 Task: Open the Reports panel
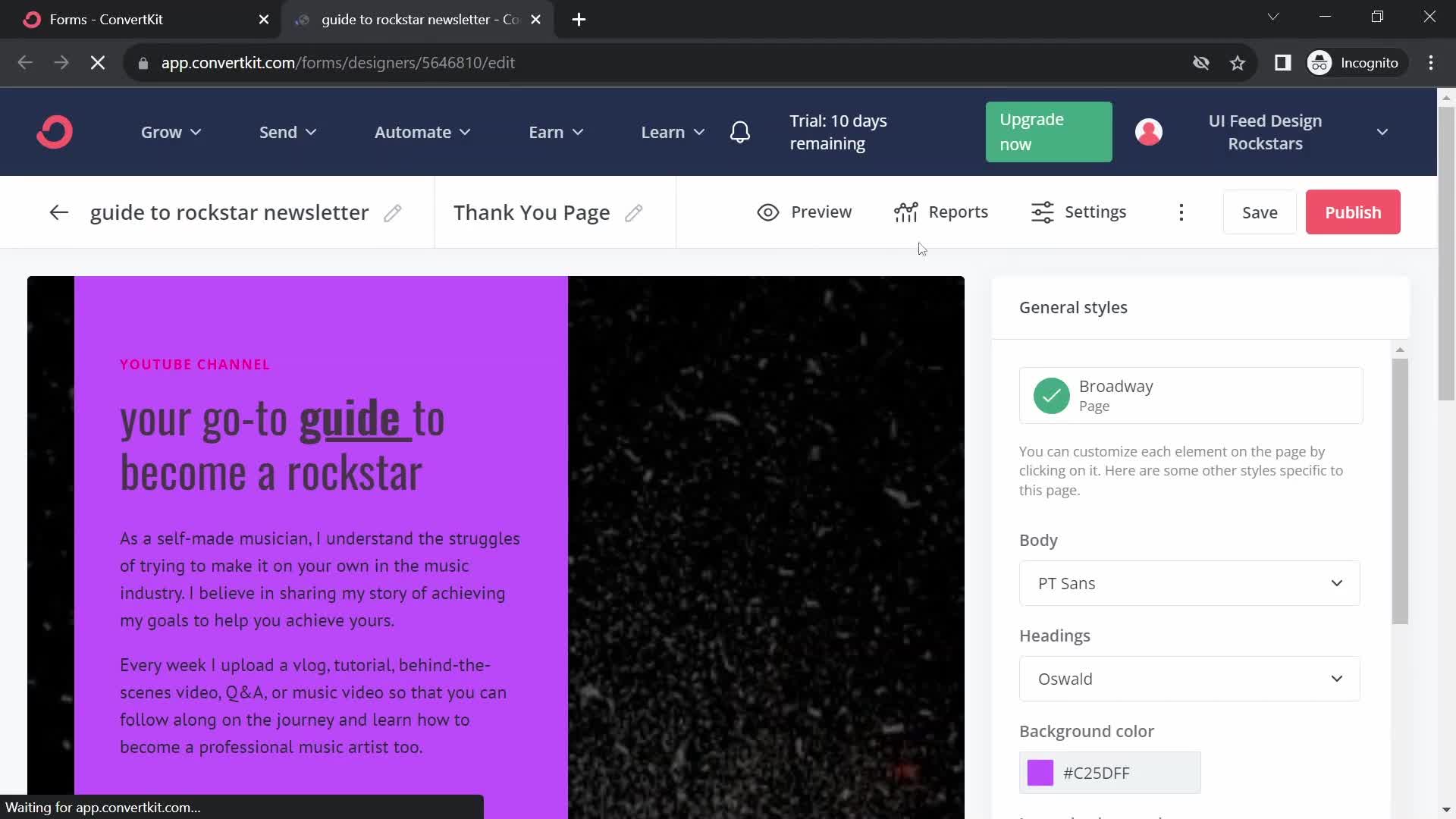[x=941, y=212]
